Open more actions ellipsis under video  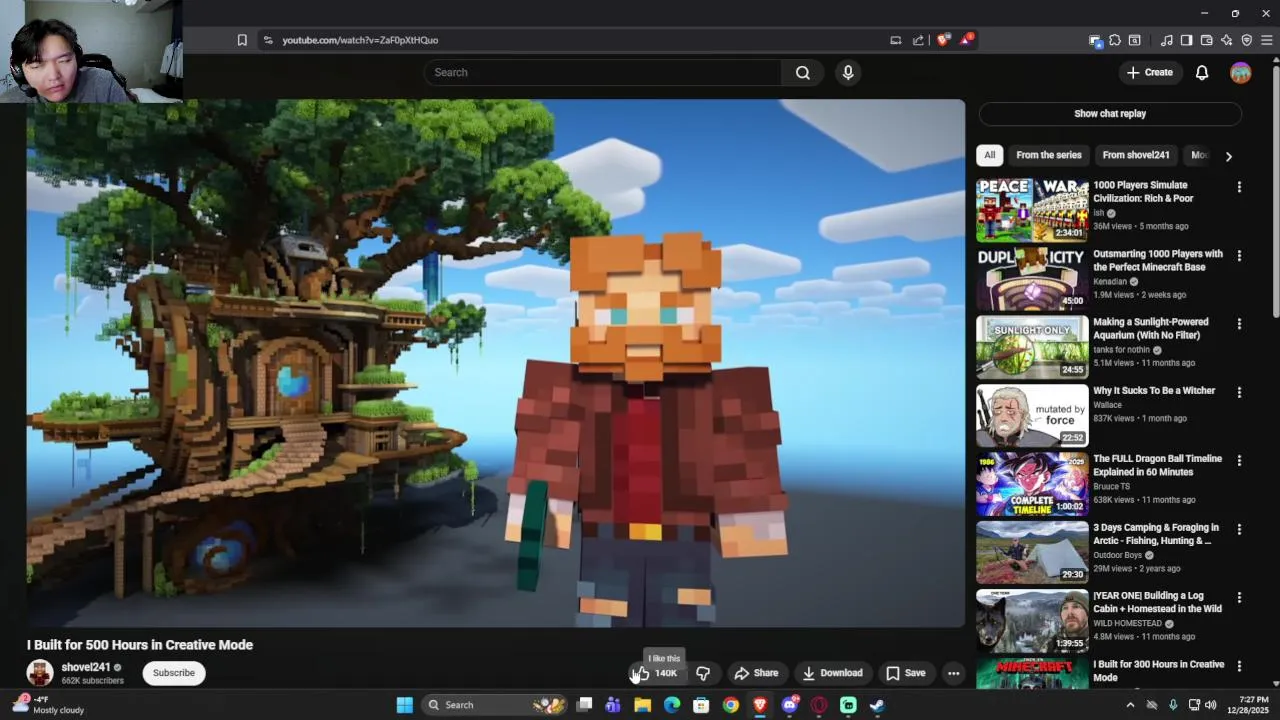pyautogui.click(x=953, y=673)
